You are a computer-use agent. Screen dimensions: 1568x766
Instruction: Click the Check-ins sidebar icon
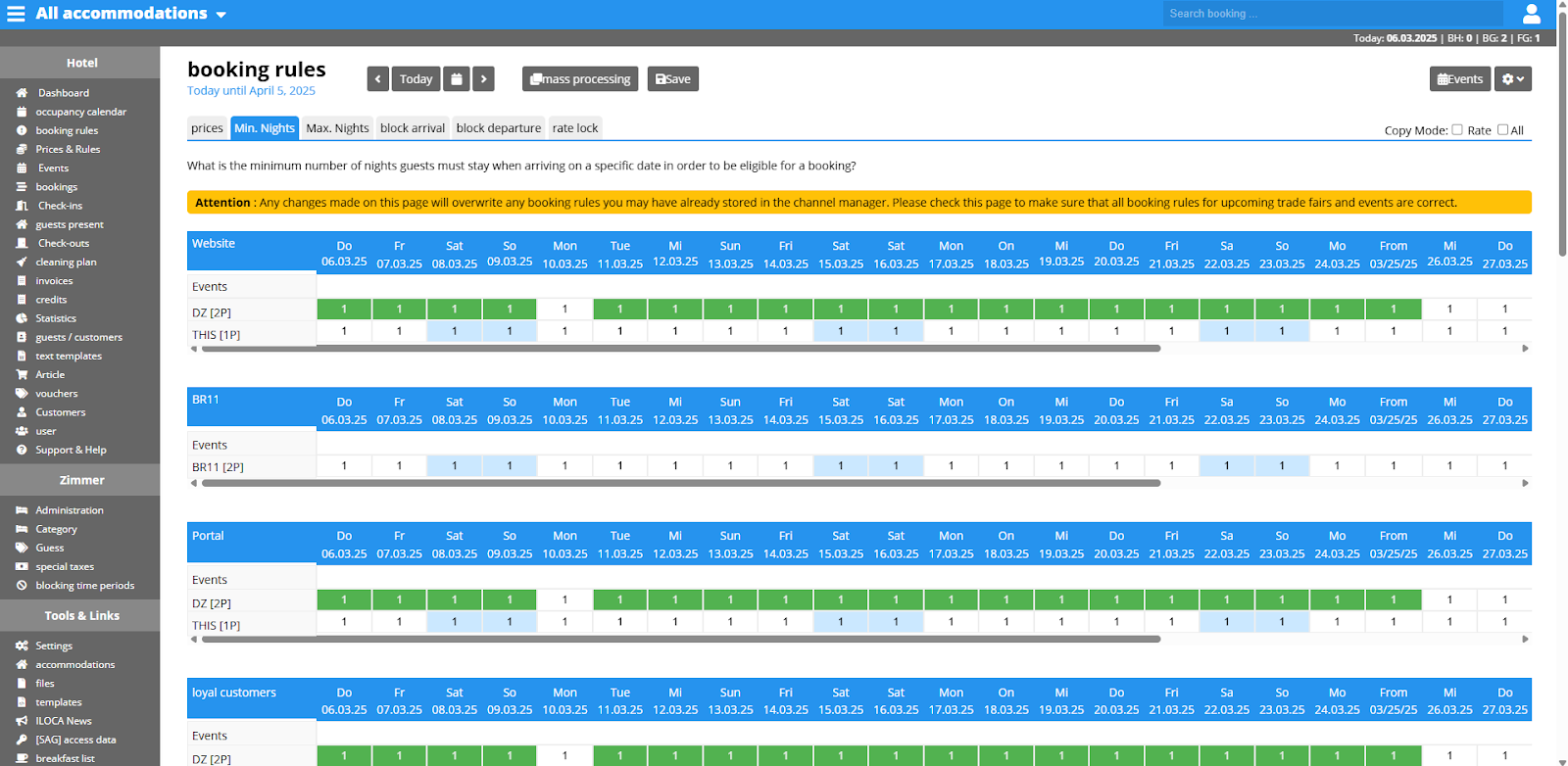(x=22, y=206)
